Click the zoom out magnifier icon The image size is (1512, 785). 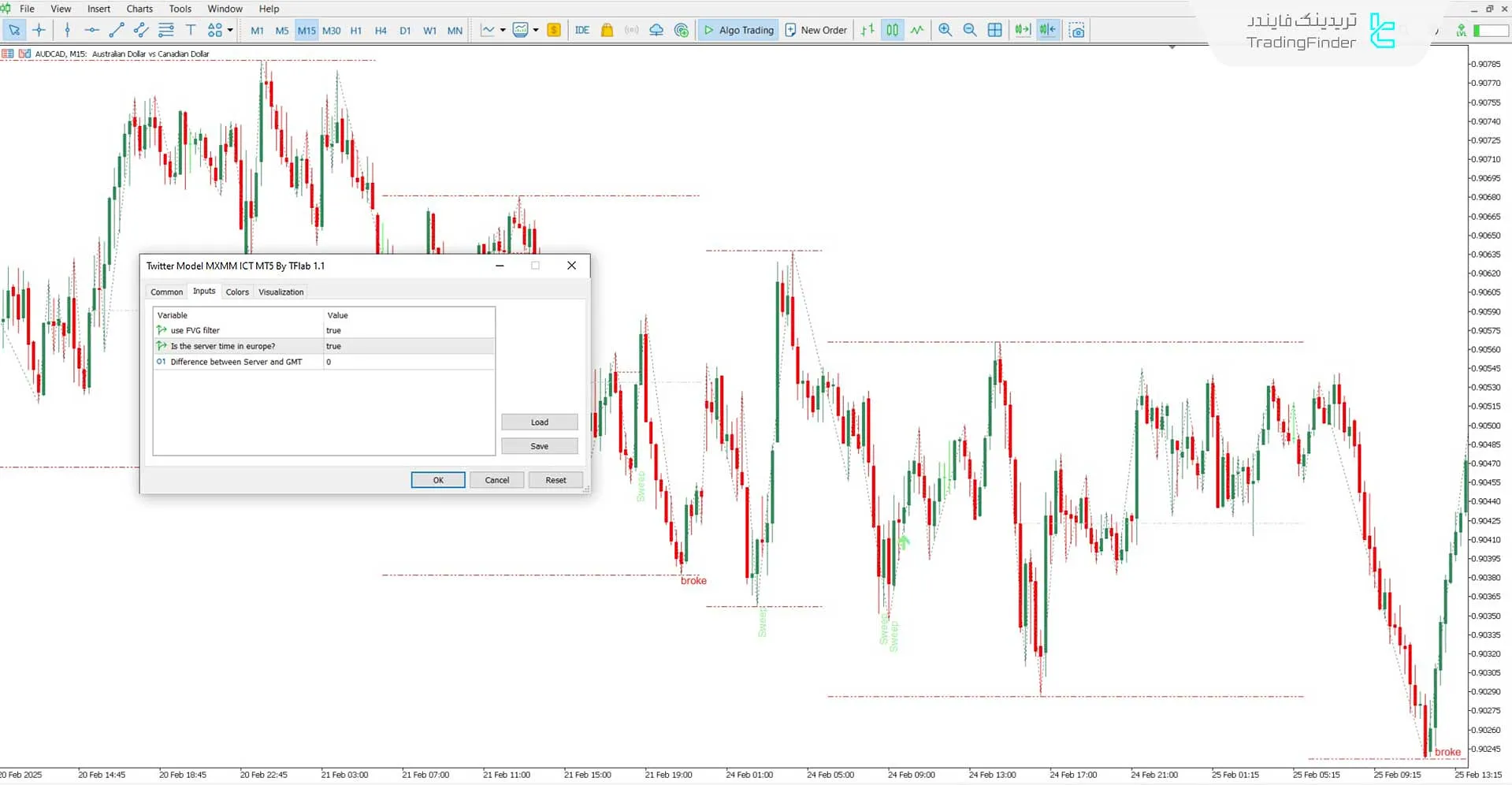970,30
